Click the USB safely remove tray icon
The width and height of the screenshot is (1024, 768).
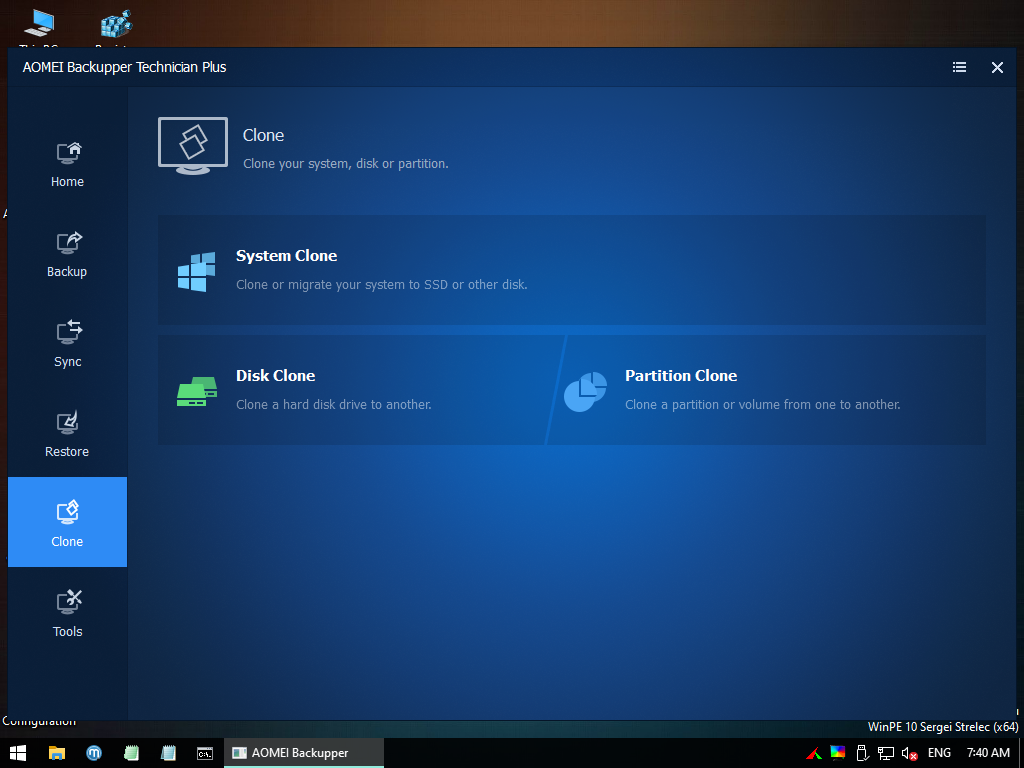pos(862,754)
